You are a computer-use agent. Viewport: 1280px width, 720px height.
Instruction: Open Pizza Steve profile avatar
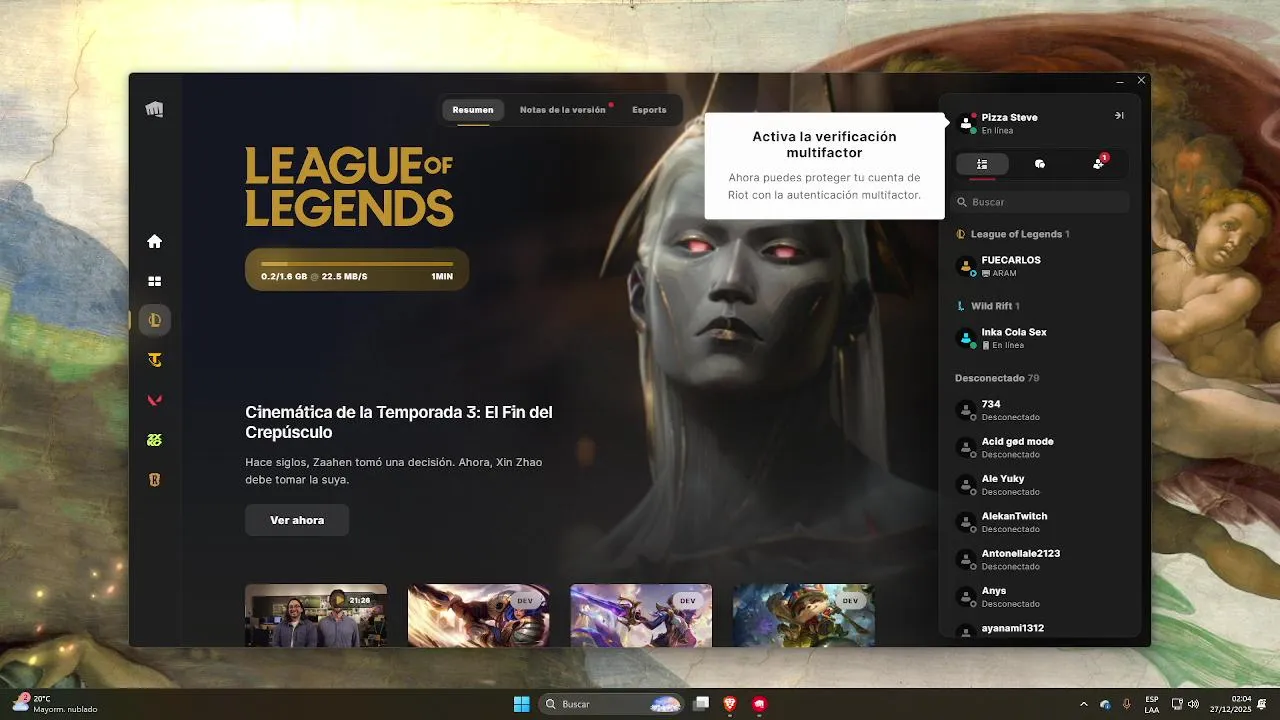tap(966, 123)
